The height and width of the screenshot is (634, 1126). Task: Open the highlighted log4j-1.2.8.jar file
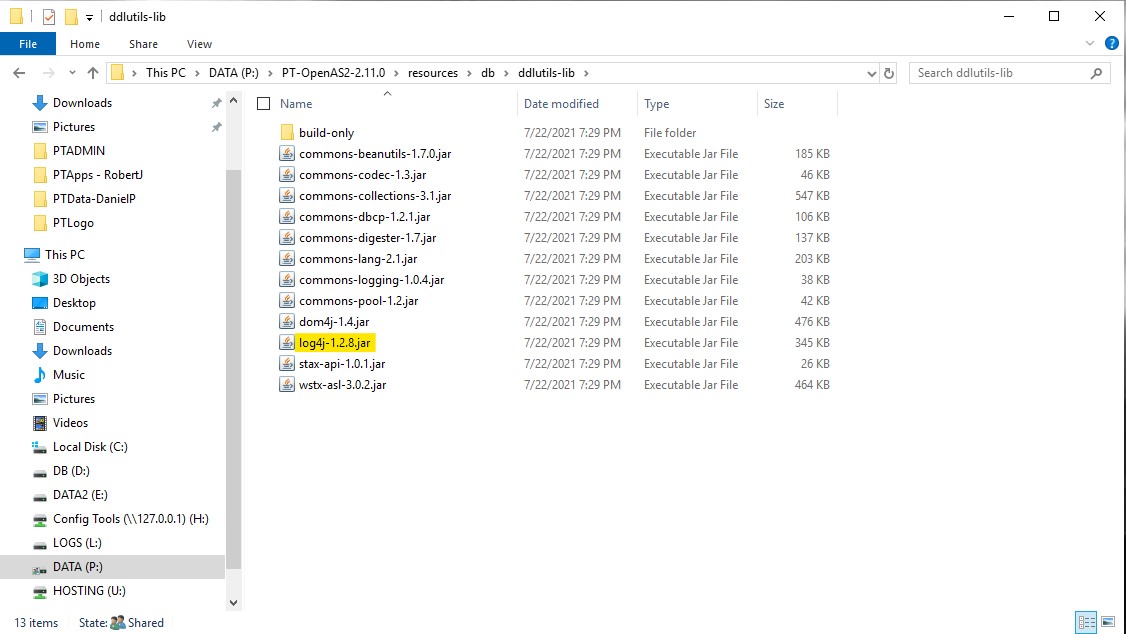337,342
